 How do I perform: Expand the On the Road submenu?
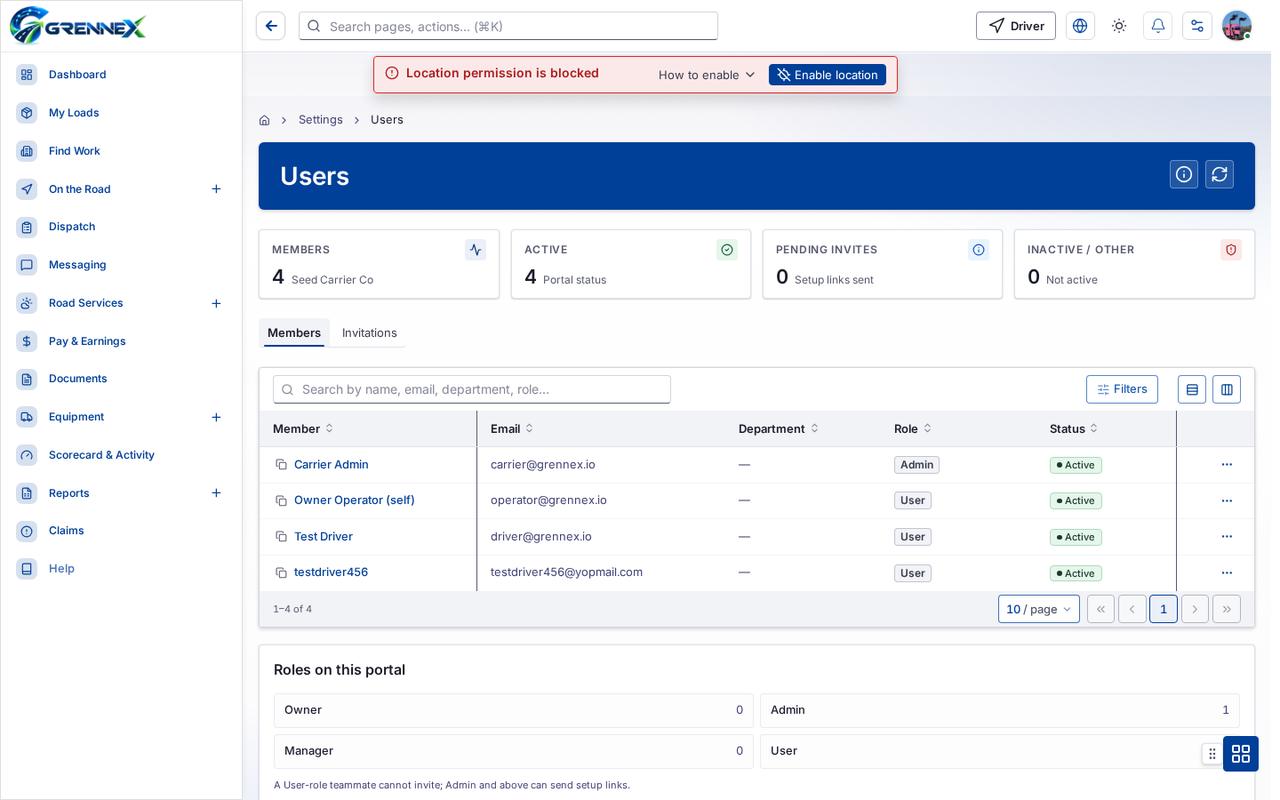pyautogui.click(x=216, y=189)
